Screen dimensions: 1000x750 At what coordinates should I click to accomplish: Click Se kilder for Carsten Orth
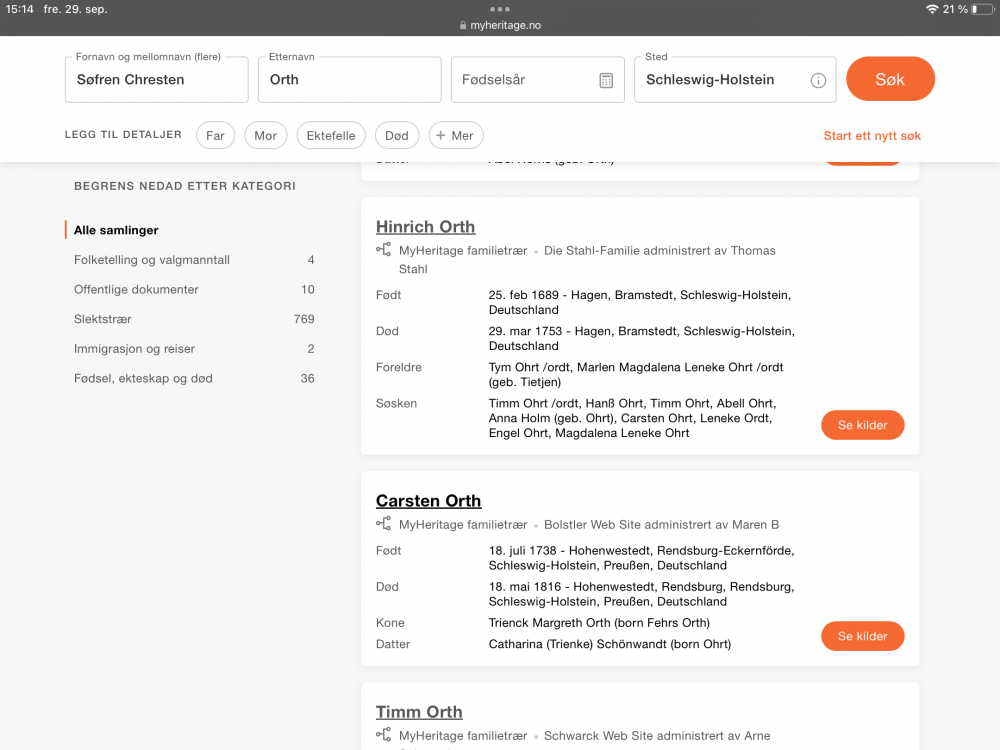tap(862, 636)
